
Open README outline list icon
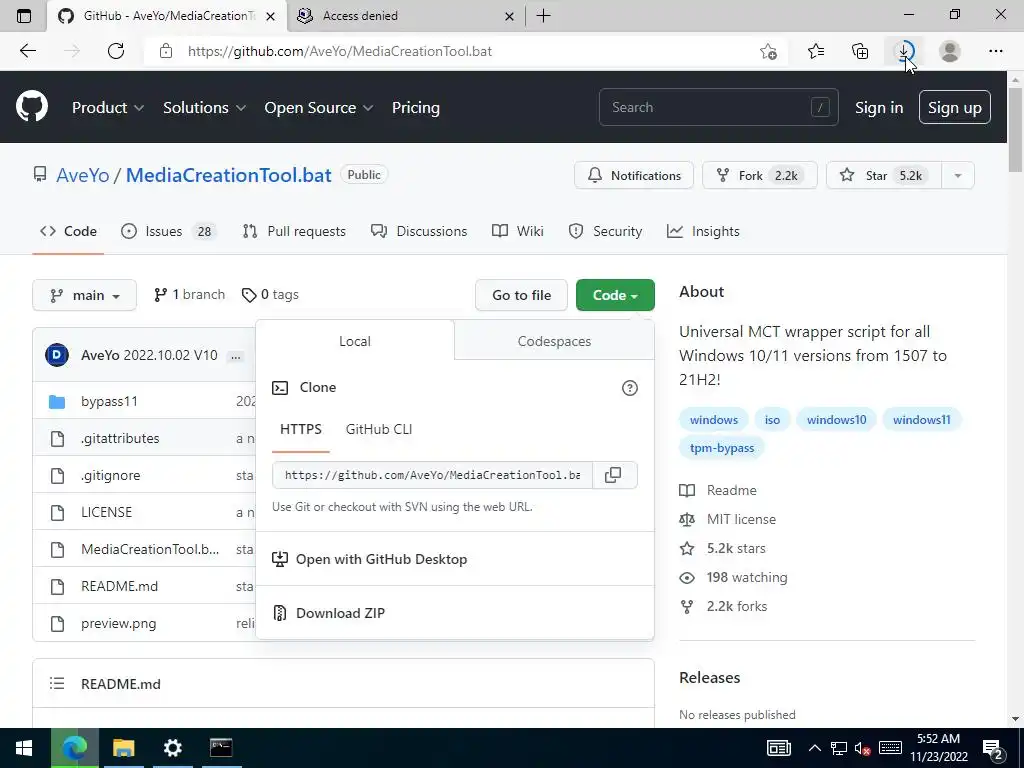click(57, 684)
